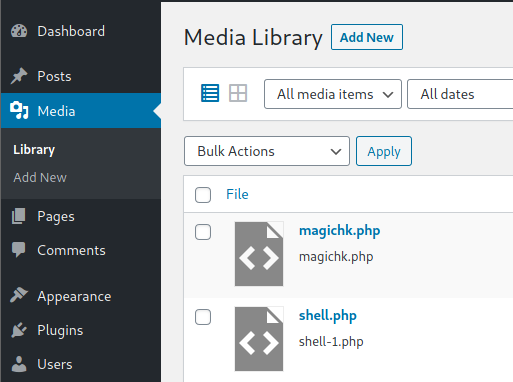Viewport: 513px width, 382px height.
Task: Click the Dashboard gauge icon
Action: coord(19,31)
